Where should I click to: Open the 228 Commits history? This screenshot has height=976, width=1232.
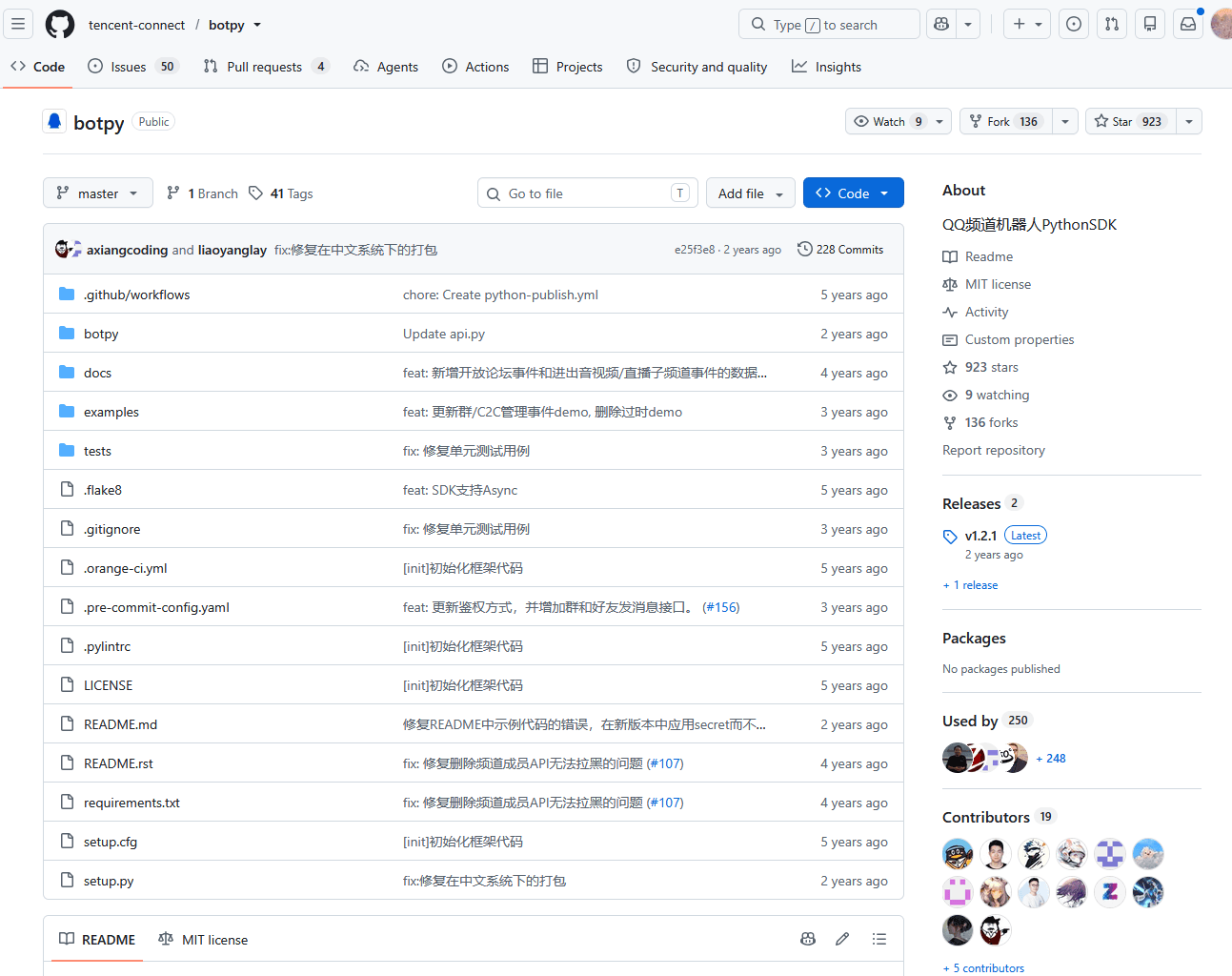click(840, 249)
